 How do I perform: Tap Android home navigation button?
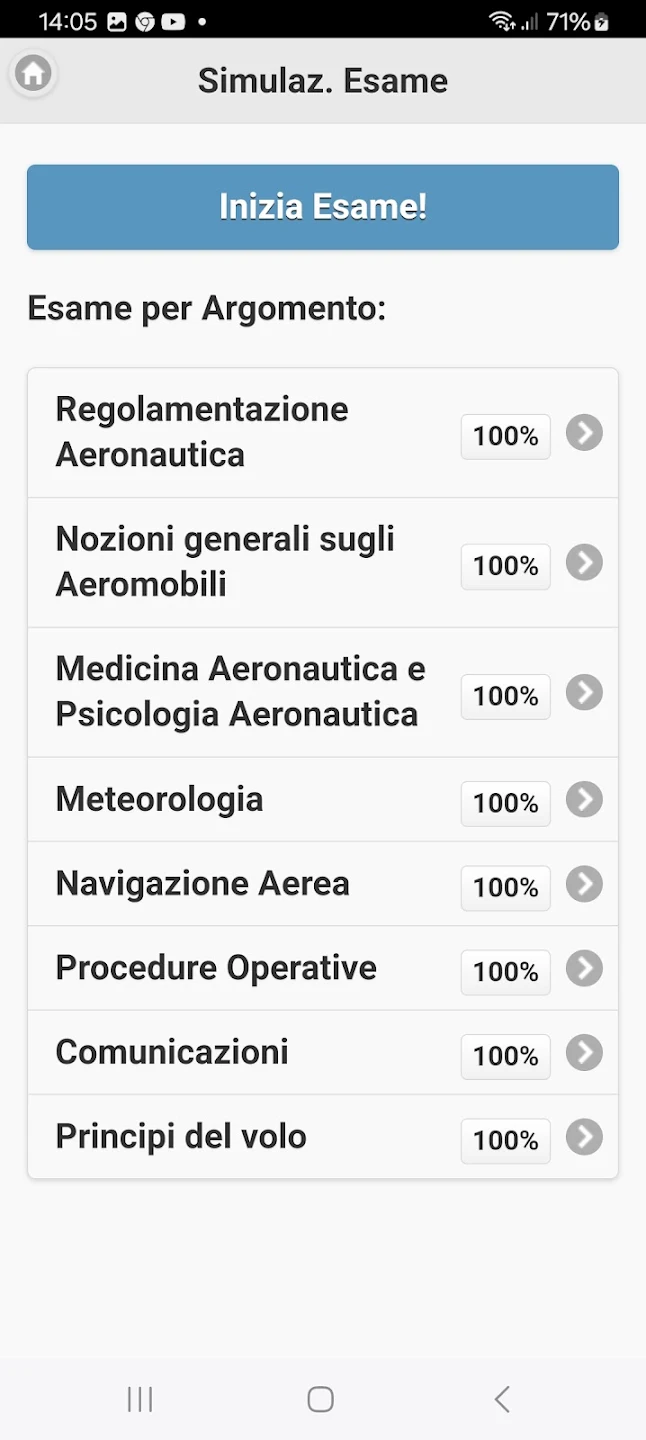(320, 1399)
